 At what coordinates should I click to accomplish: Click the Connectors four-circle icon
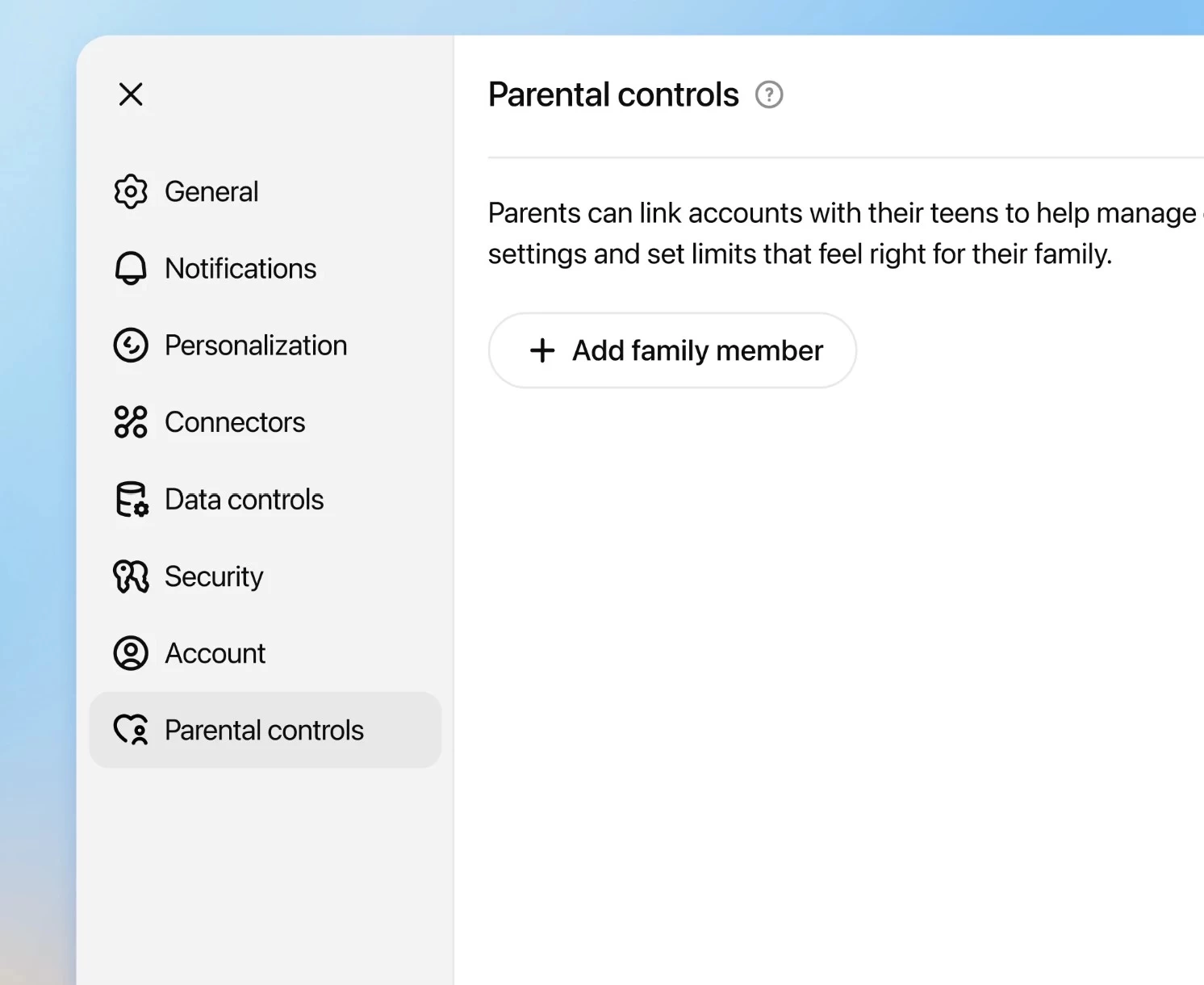131,422
